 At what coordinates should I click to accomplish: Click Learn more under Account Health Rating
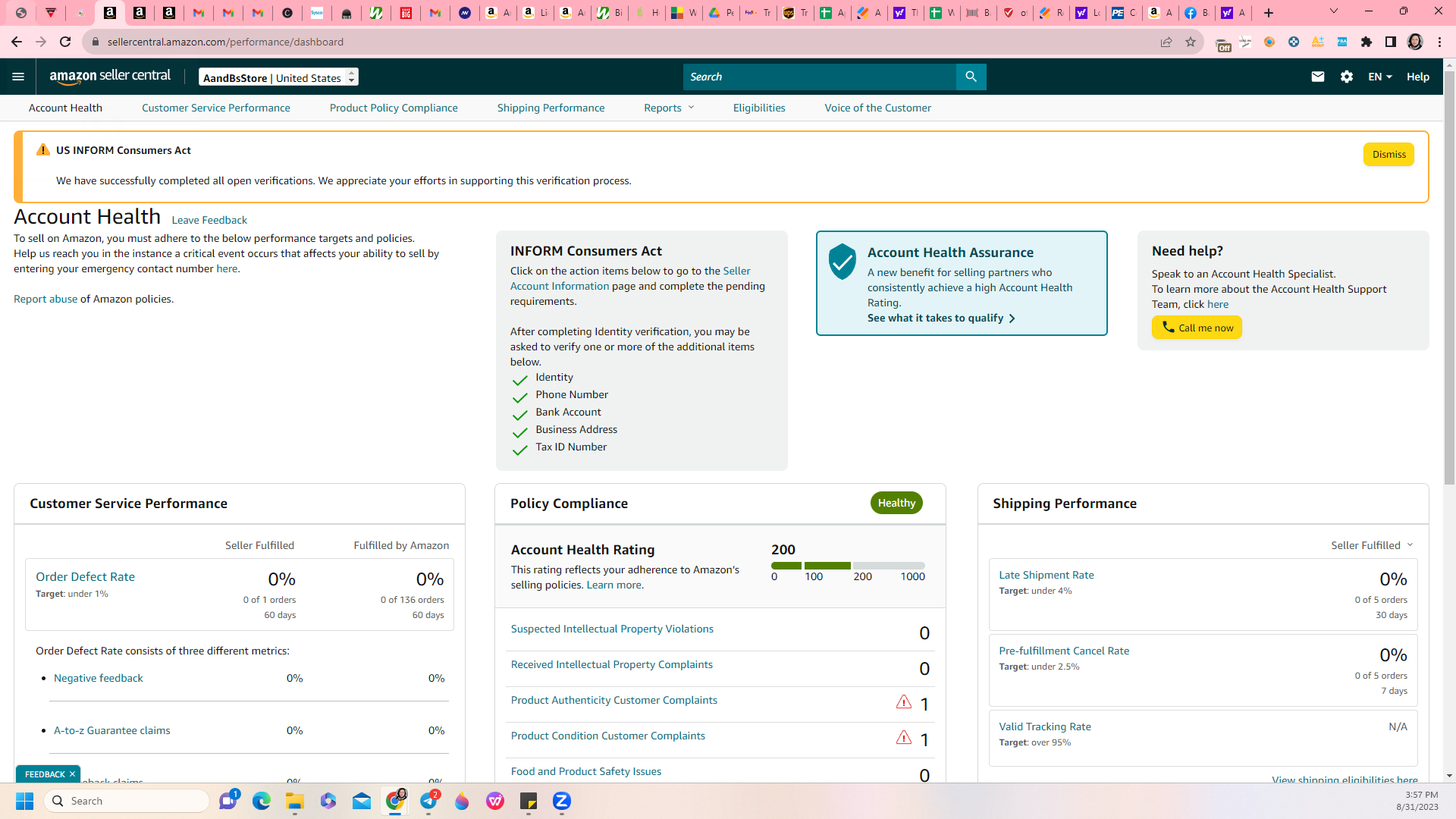click(x=613, y=585)
